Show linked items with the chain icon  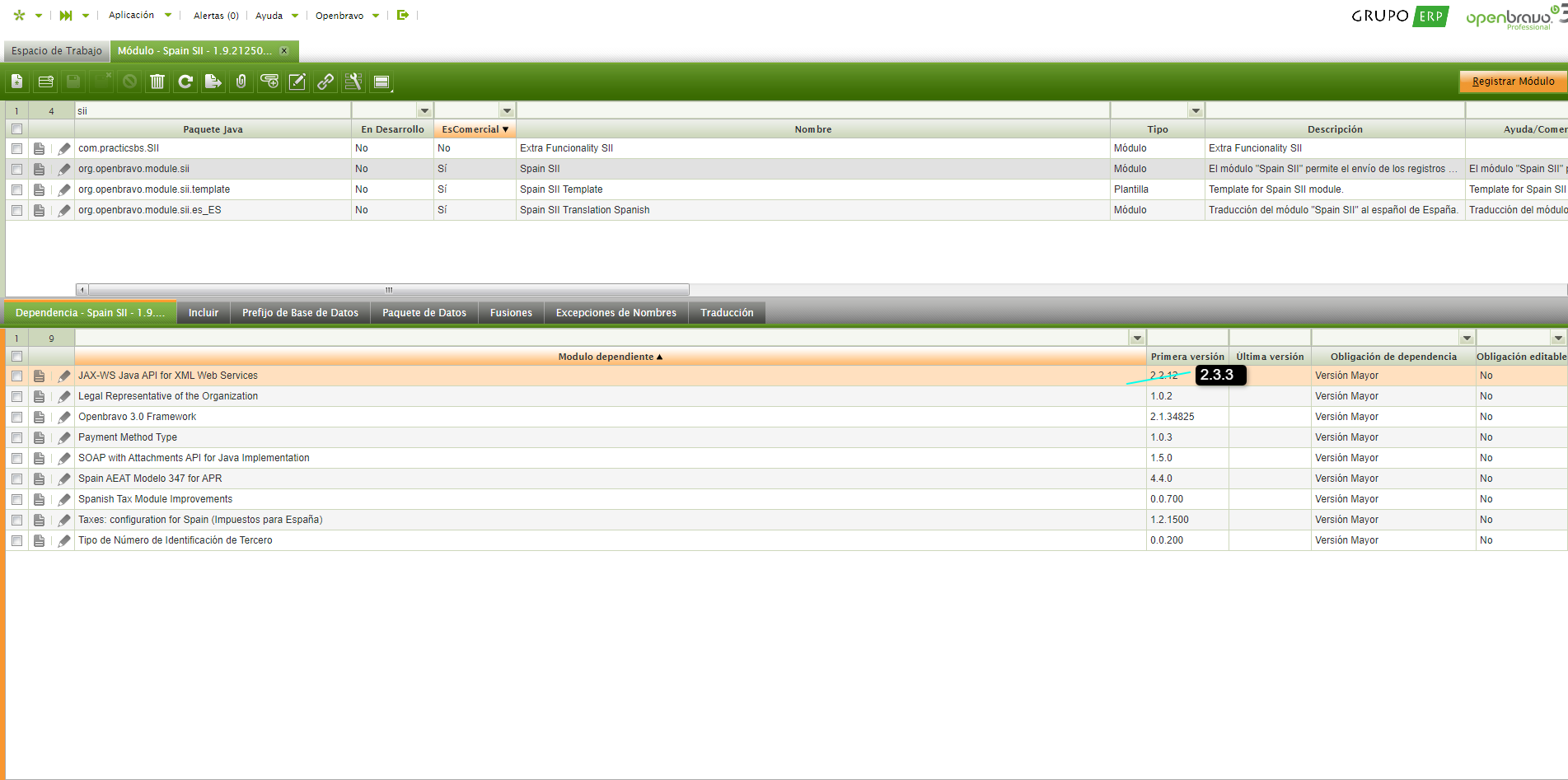point(325,82)
